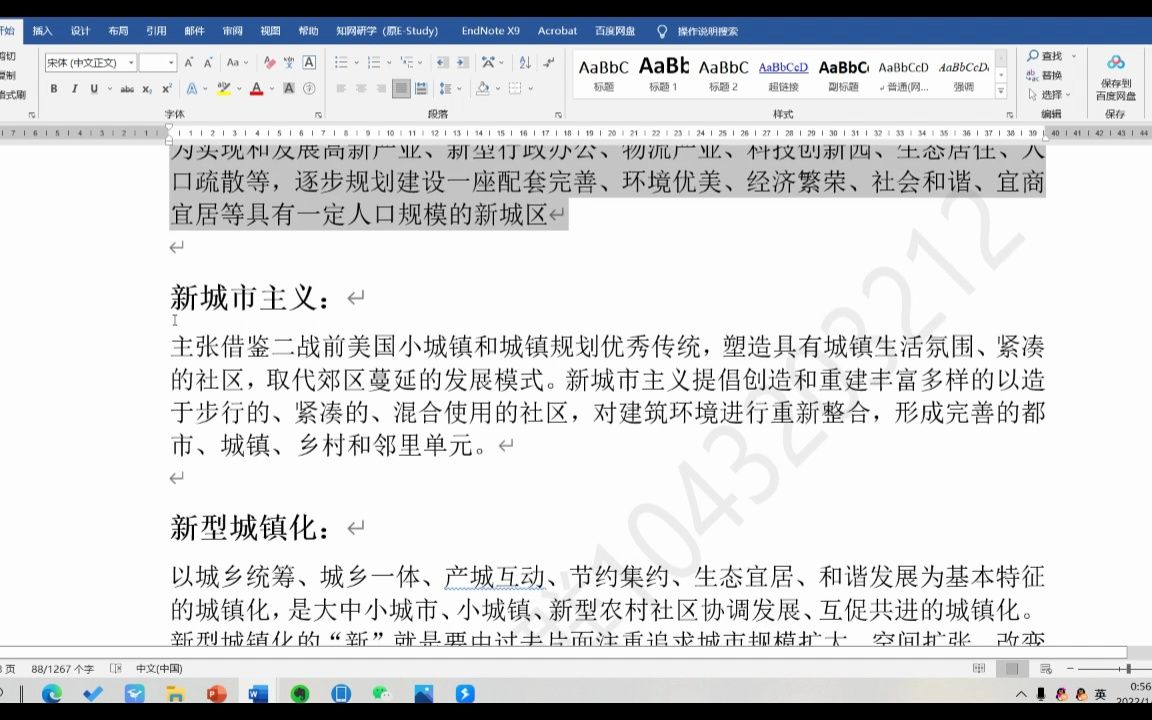
Task: Apply the 标题 1 style from styles gallery
Action: (x=665, y=72)
